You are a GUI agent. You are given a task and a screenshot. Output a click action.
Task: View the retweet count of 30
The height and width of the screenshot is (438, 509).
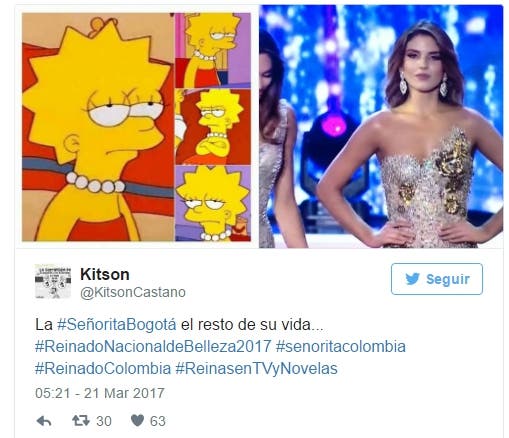click(x=104, y=421)
